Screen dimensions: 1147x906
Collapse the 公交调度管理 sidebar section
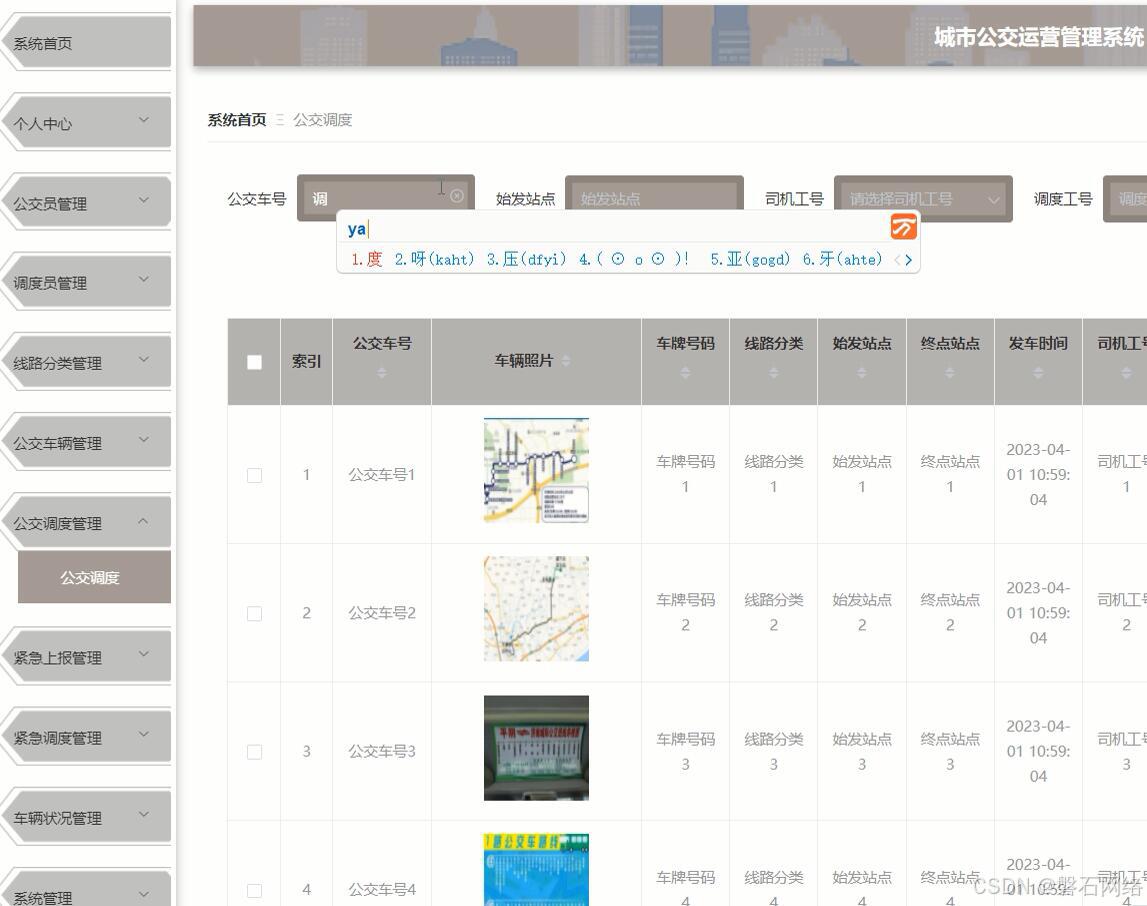85,521
